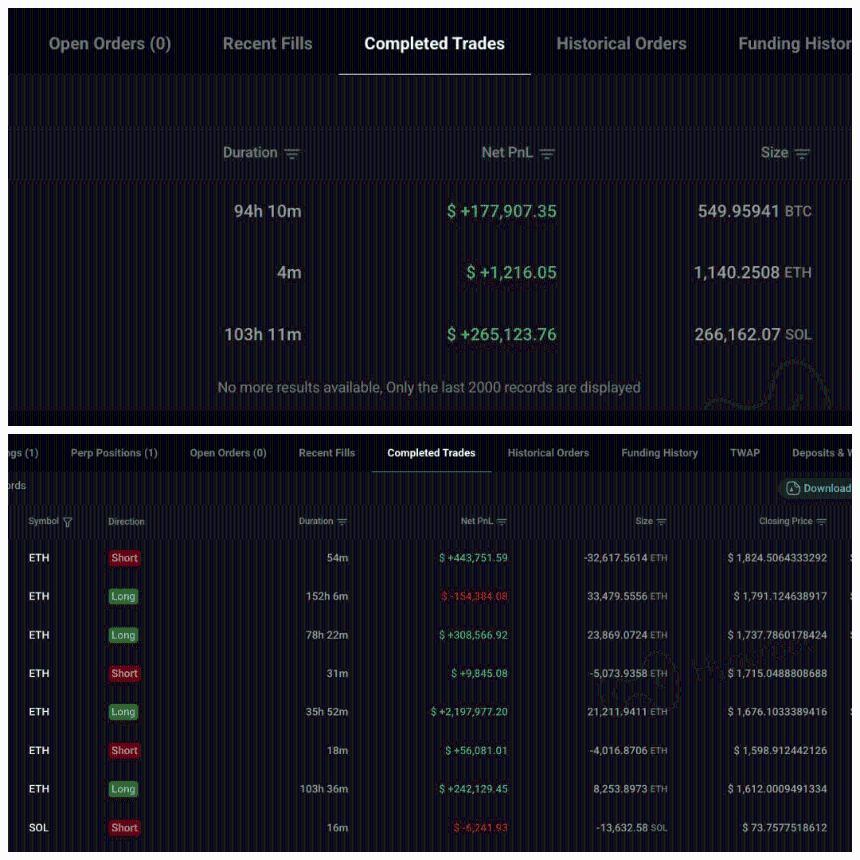Click the Short badge on the 54m ETH trade

(125, 558)
